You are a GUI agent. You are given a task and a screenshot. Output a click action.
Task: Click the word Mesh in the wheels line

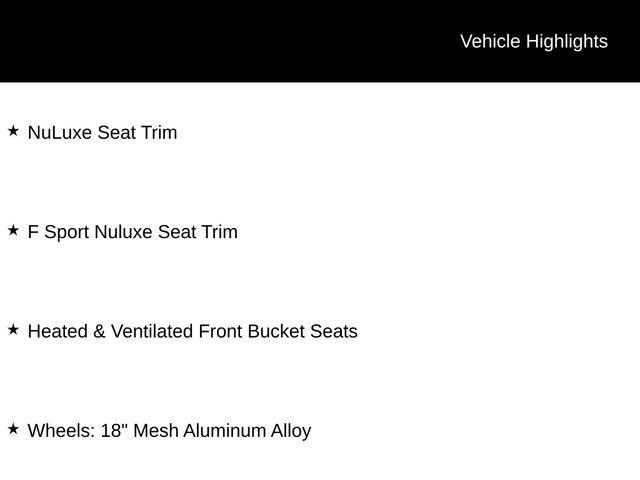click(x=156, y=431)
